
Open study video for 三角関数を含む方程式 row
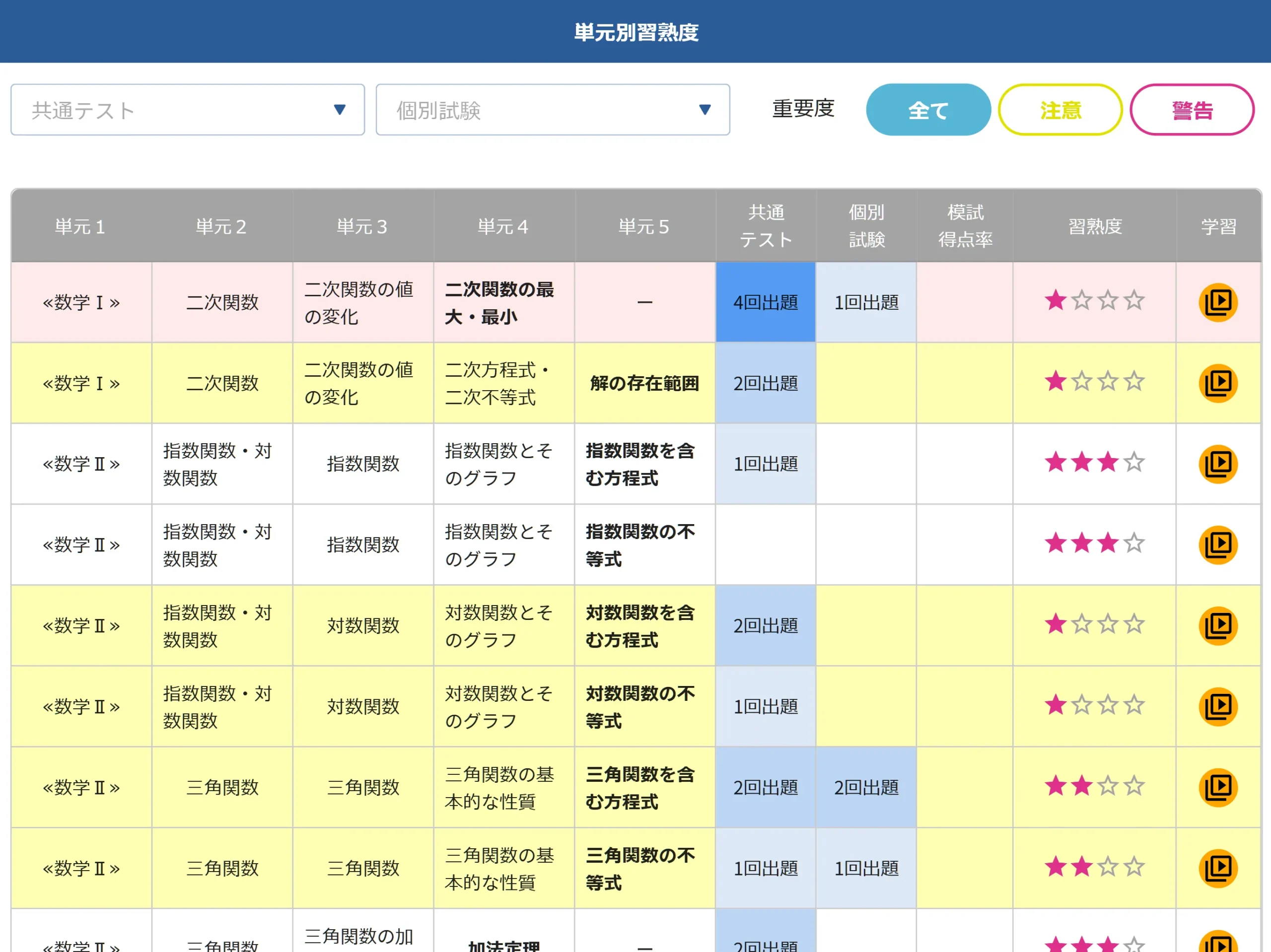click(1217, 787)
